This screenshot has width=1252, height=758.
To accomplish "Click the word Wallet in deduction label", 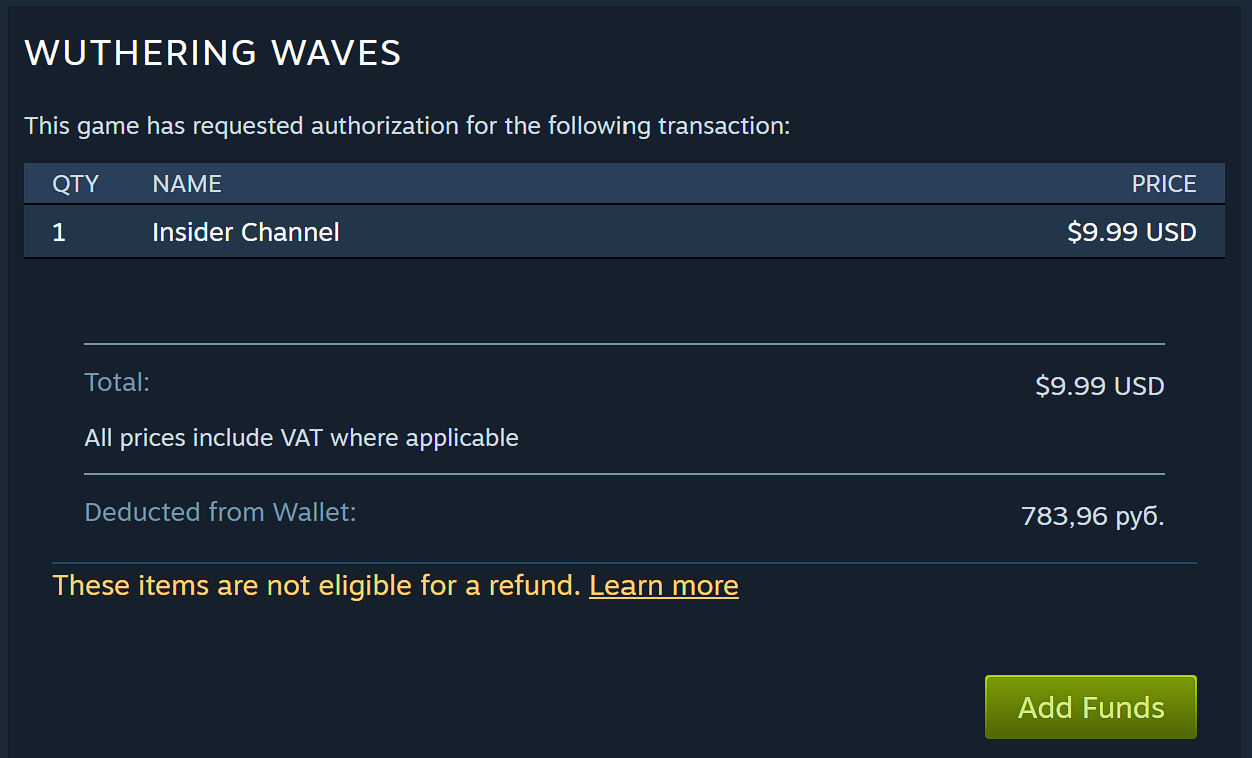I will click(314, 512).
